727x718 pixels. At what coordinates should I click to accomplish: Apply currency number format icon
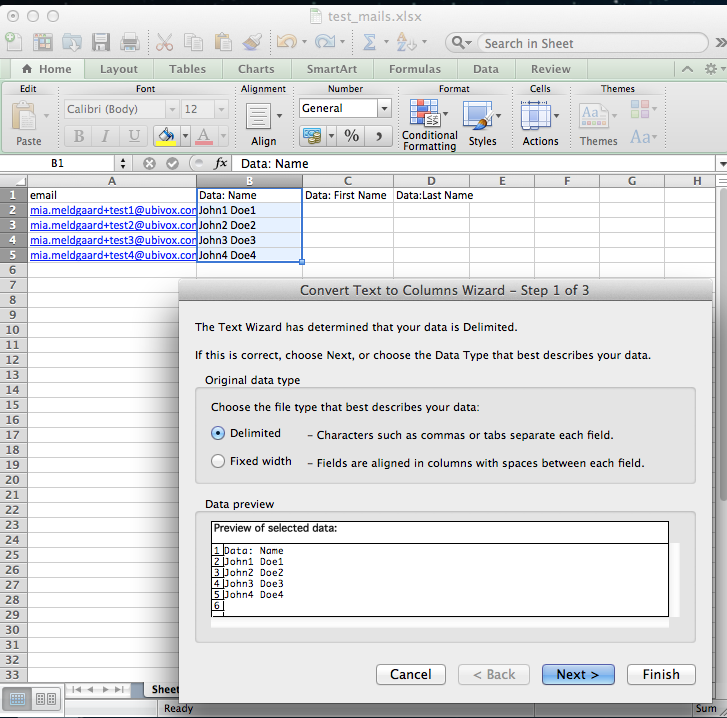click(312, 136)
